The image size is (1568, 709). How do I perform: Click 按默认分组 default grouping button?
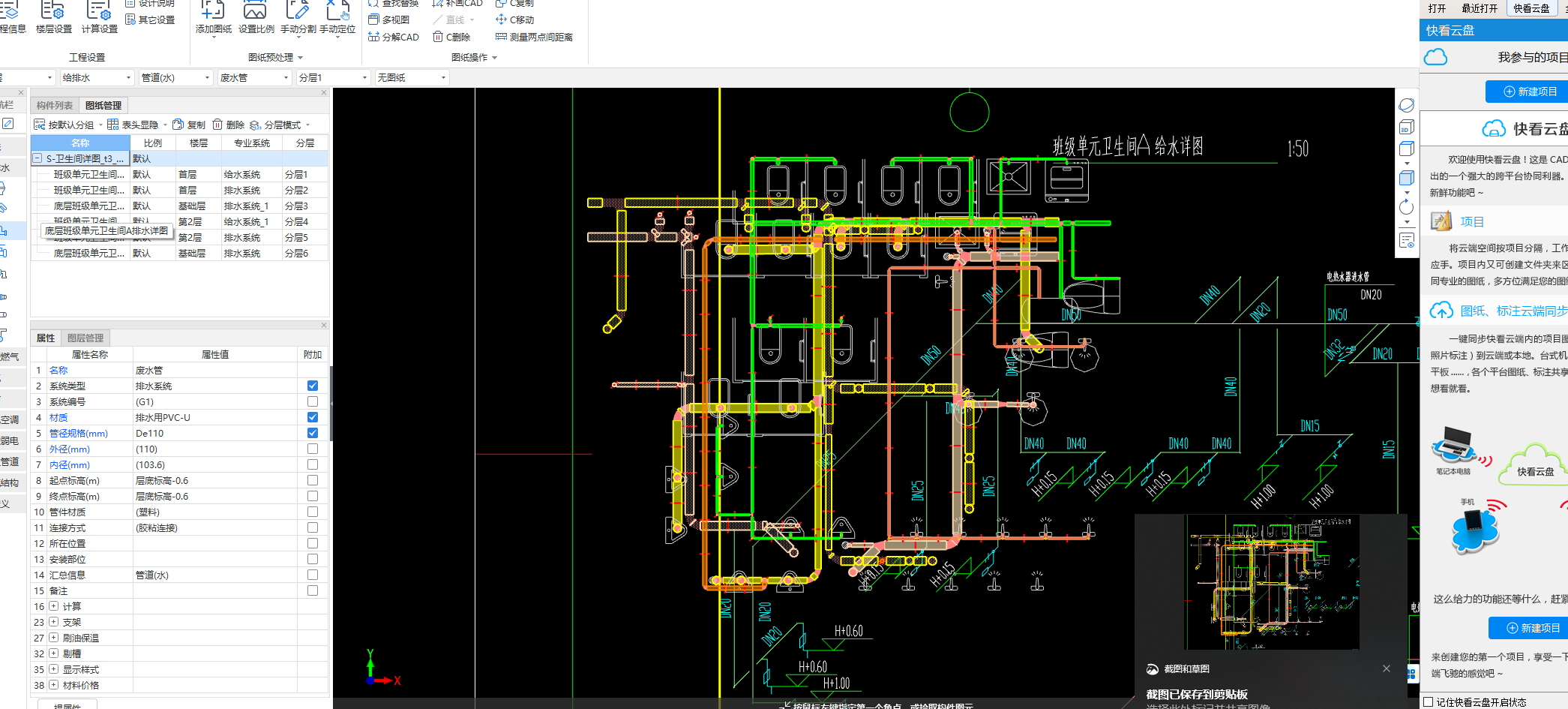tap(64, 125)
